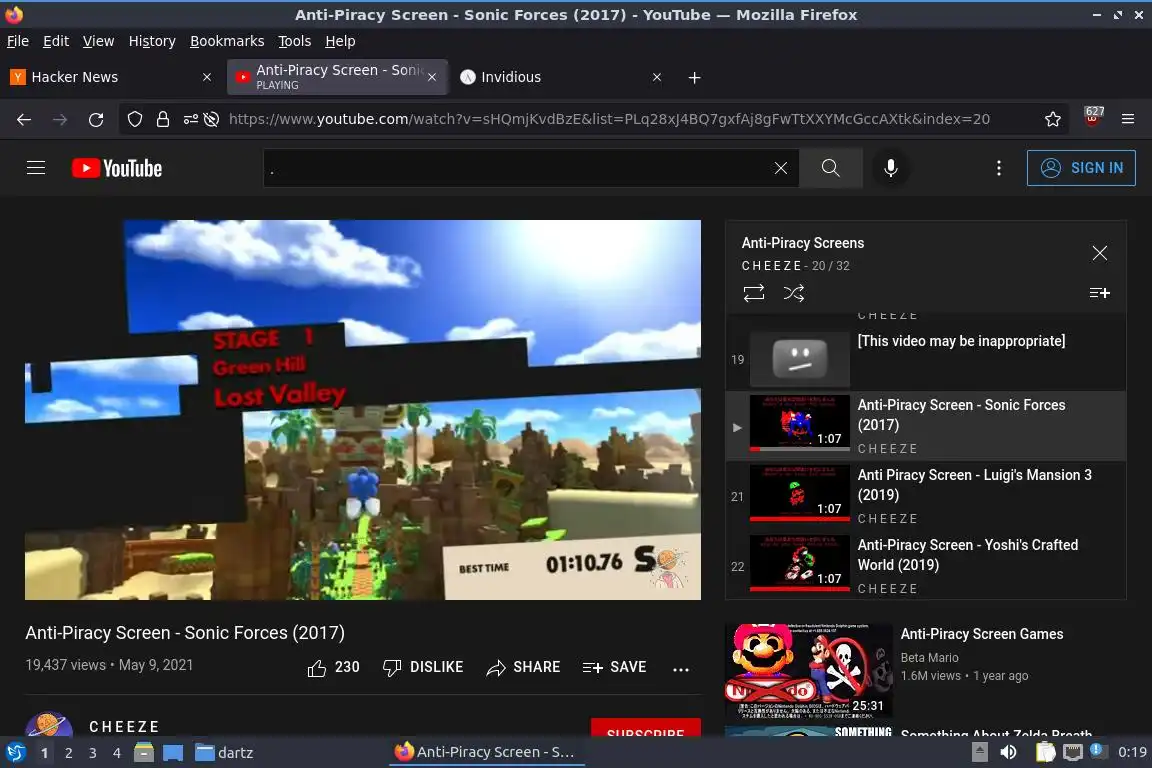
Task: Open the volume speaker tray icon
Action: [x=1008, y=752]
